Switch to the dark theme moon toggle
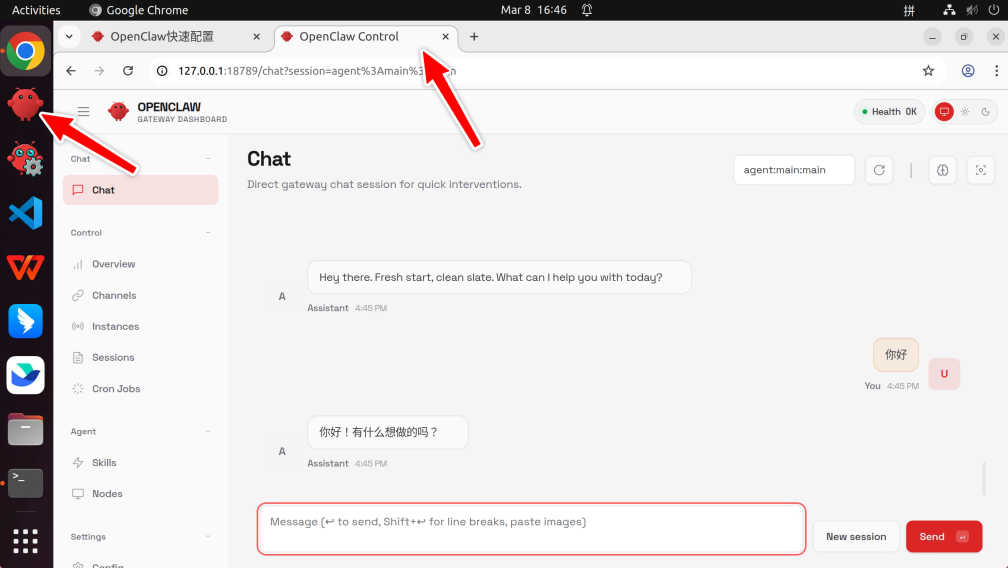The width and height of the screenshot is (1008, 568). point(985,112)
